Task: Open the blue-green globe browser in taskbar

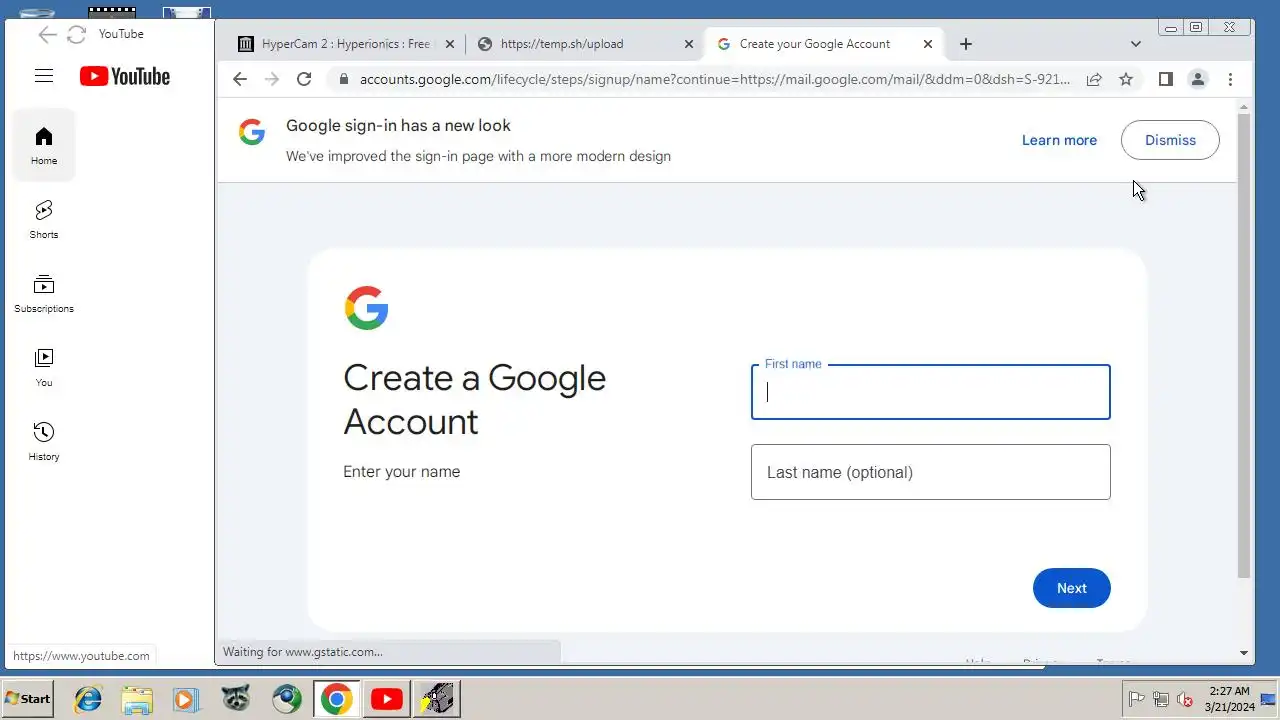Action: click(286, 698)
